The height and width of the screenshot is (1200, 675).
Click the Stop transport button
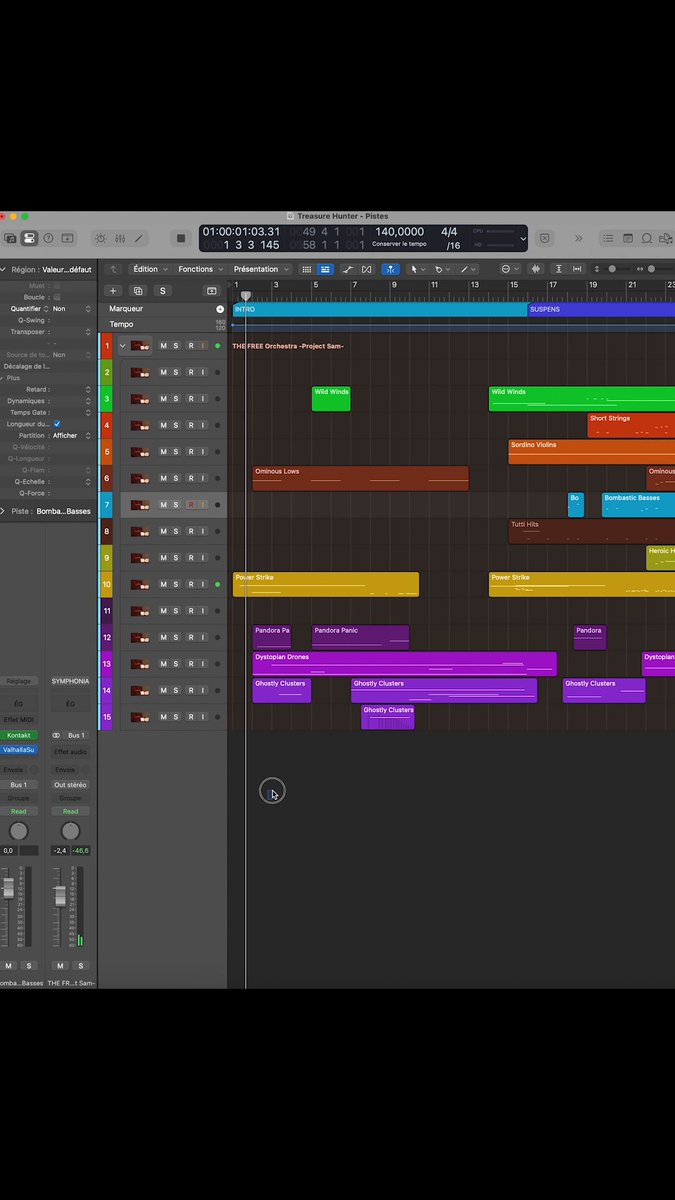click(x=181, y=238)
